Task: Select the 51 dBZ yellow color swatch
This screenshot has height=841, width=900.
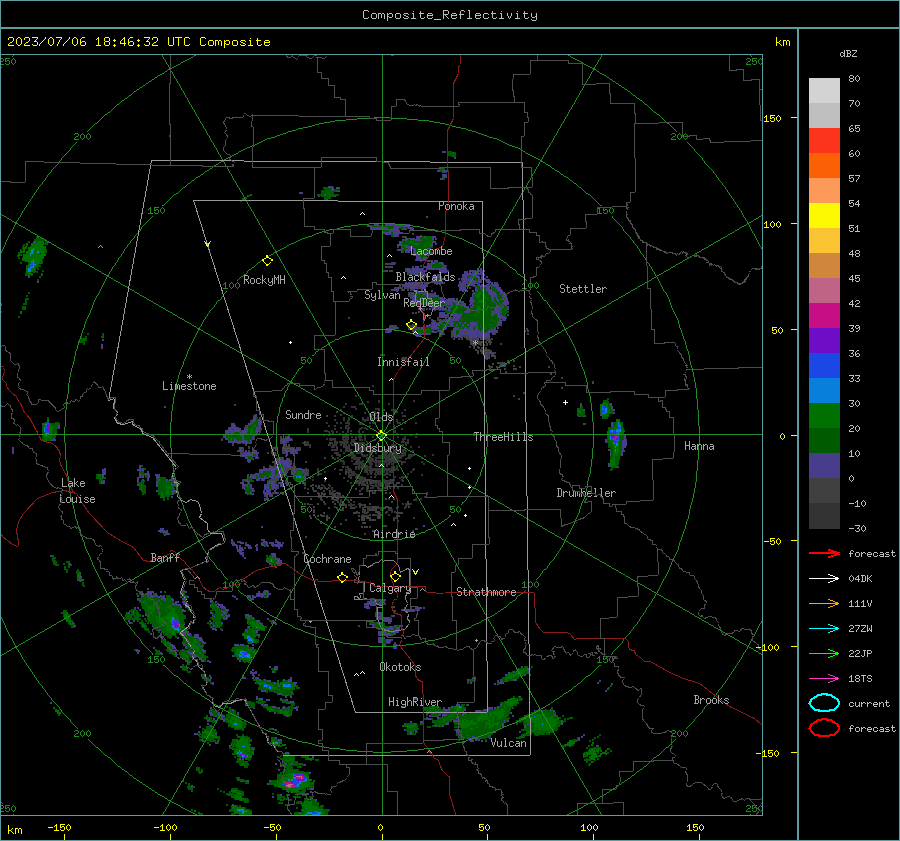Action: point(824,215)
